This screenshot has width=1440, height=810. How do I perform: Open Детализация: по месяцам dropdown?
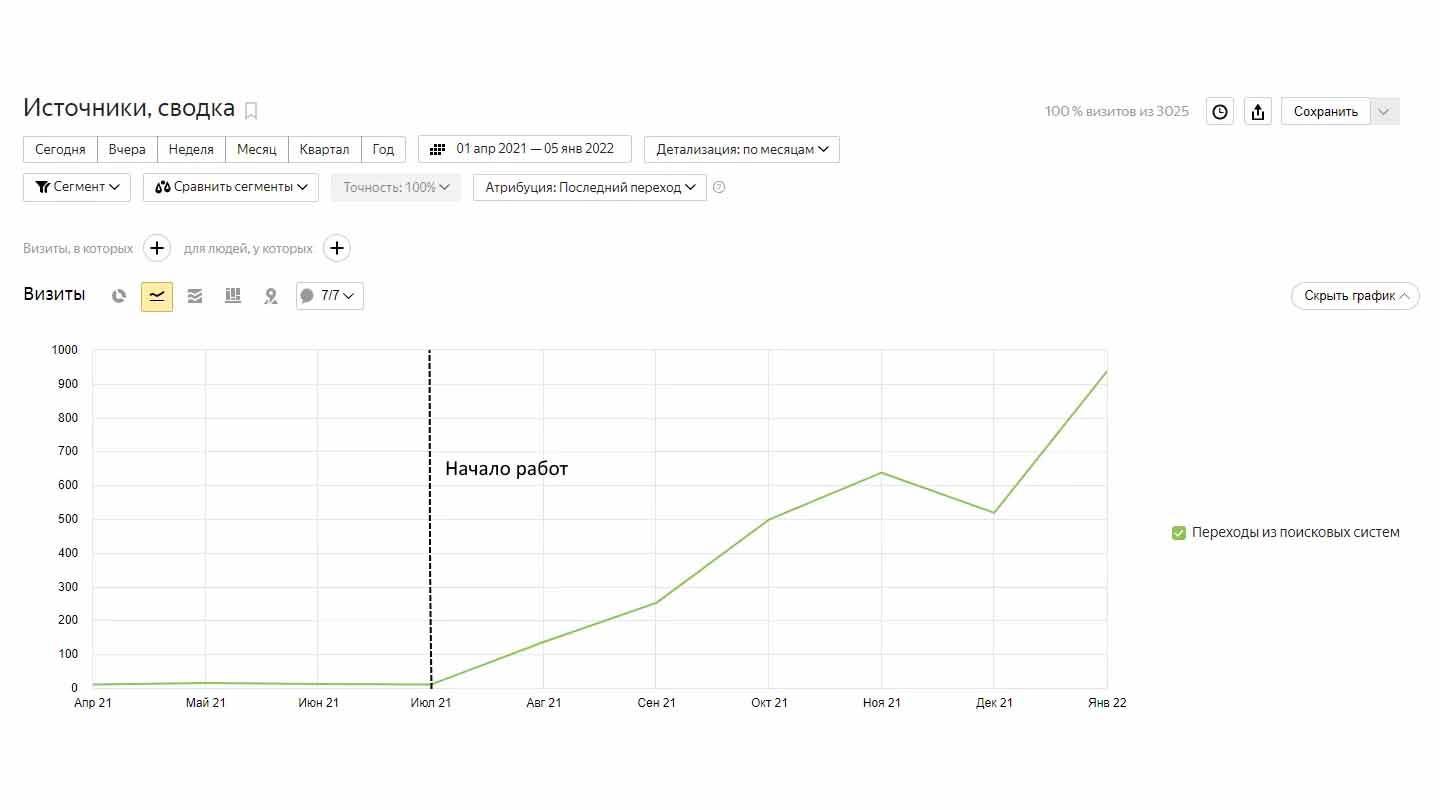pyautogui.click(x=742, y=149)
